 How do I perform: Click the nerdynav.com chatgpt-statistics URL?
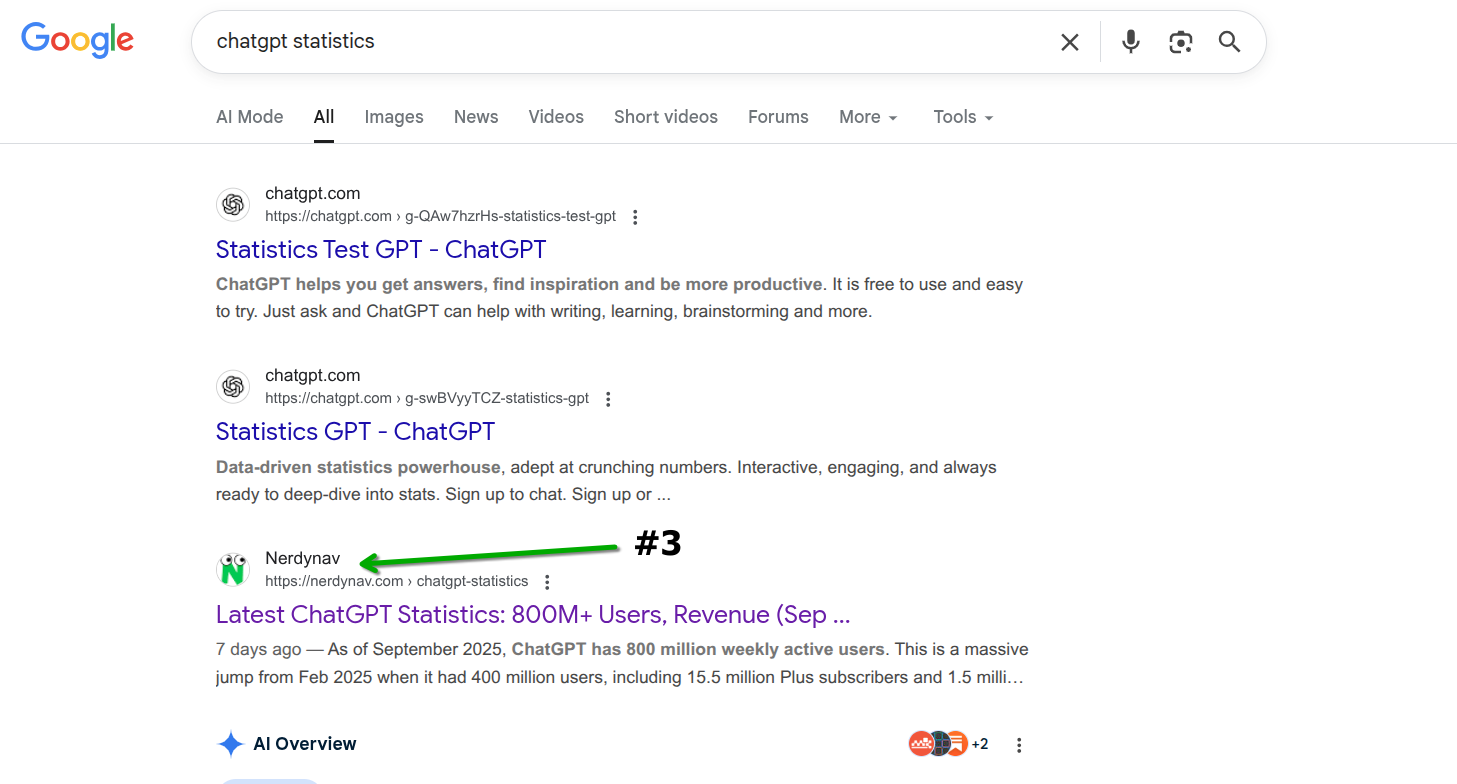point(397,581)
